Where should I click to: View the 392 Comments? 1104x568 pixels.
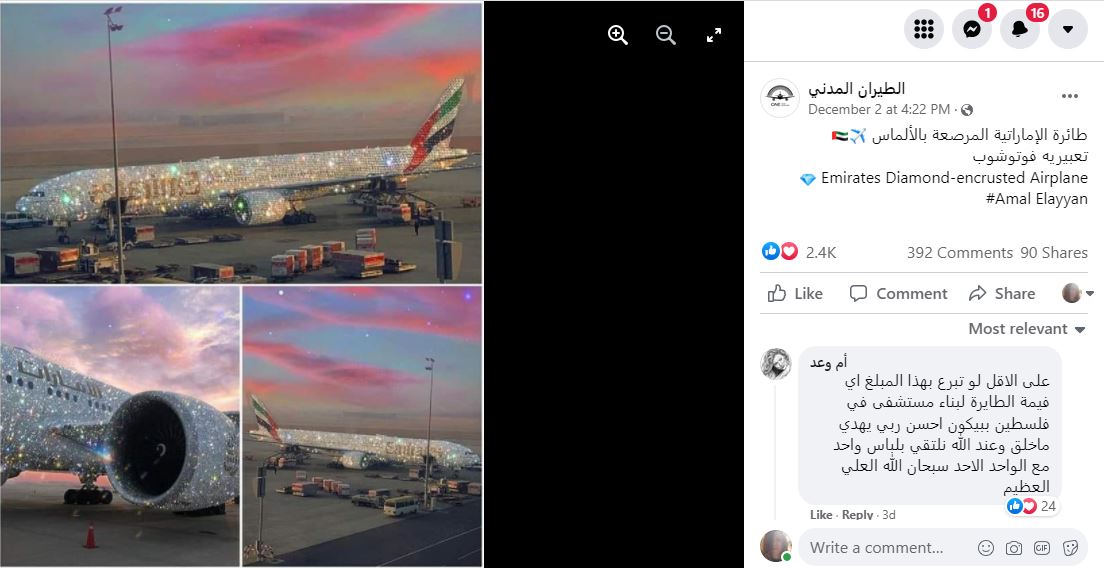[960, 252]
